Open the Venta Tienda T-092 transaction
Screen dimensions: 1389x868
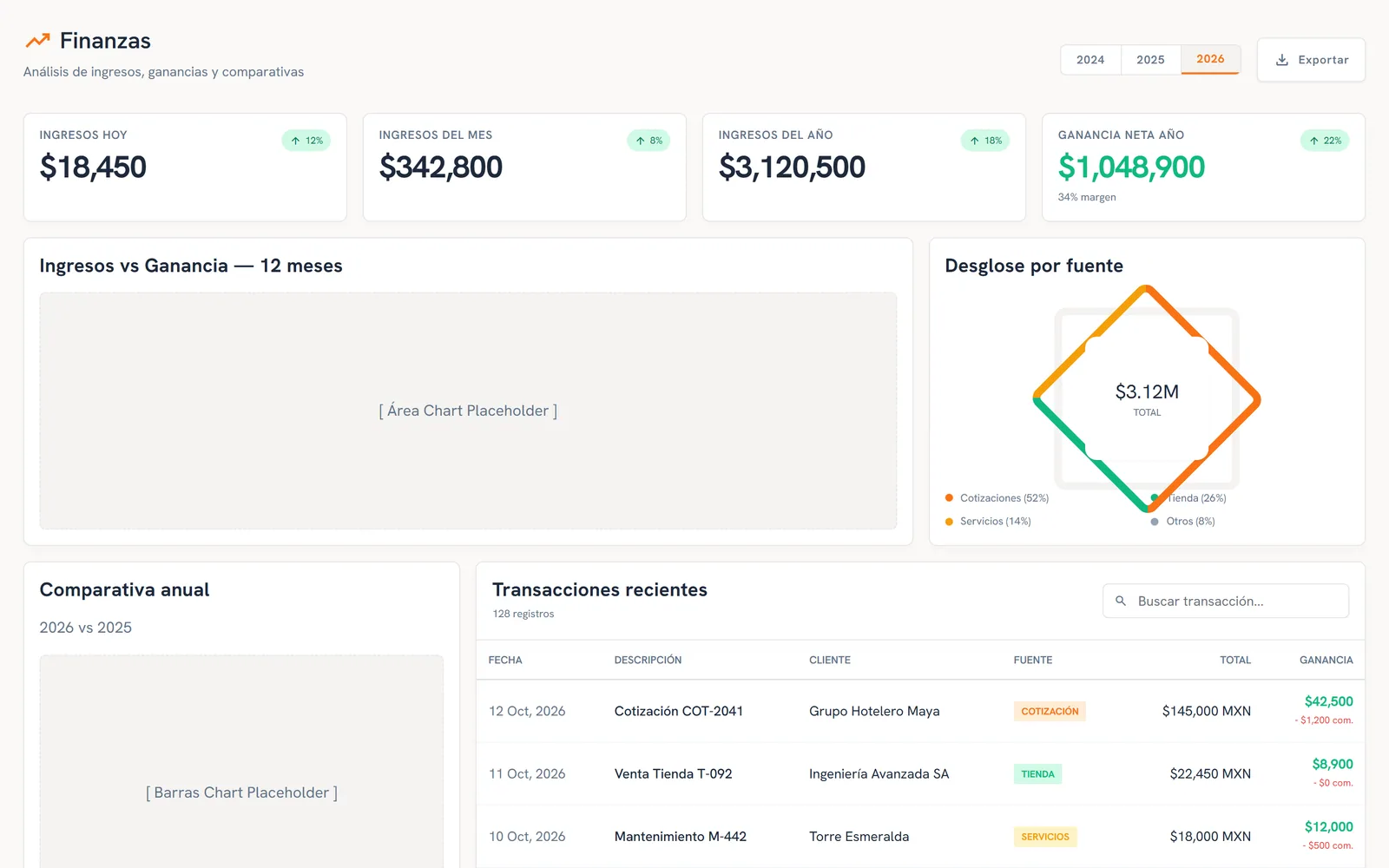[x=674, y=773]
